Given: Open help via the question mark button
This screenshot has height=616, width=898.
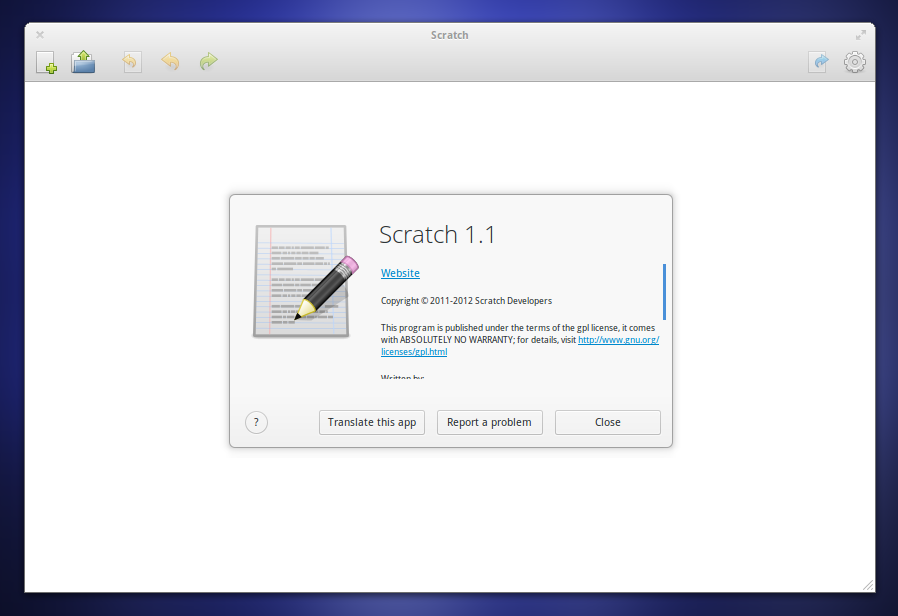Looking at the screenshot, I should point(256,422).
